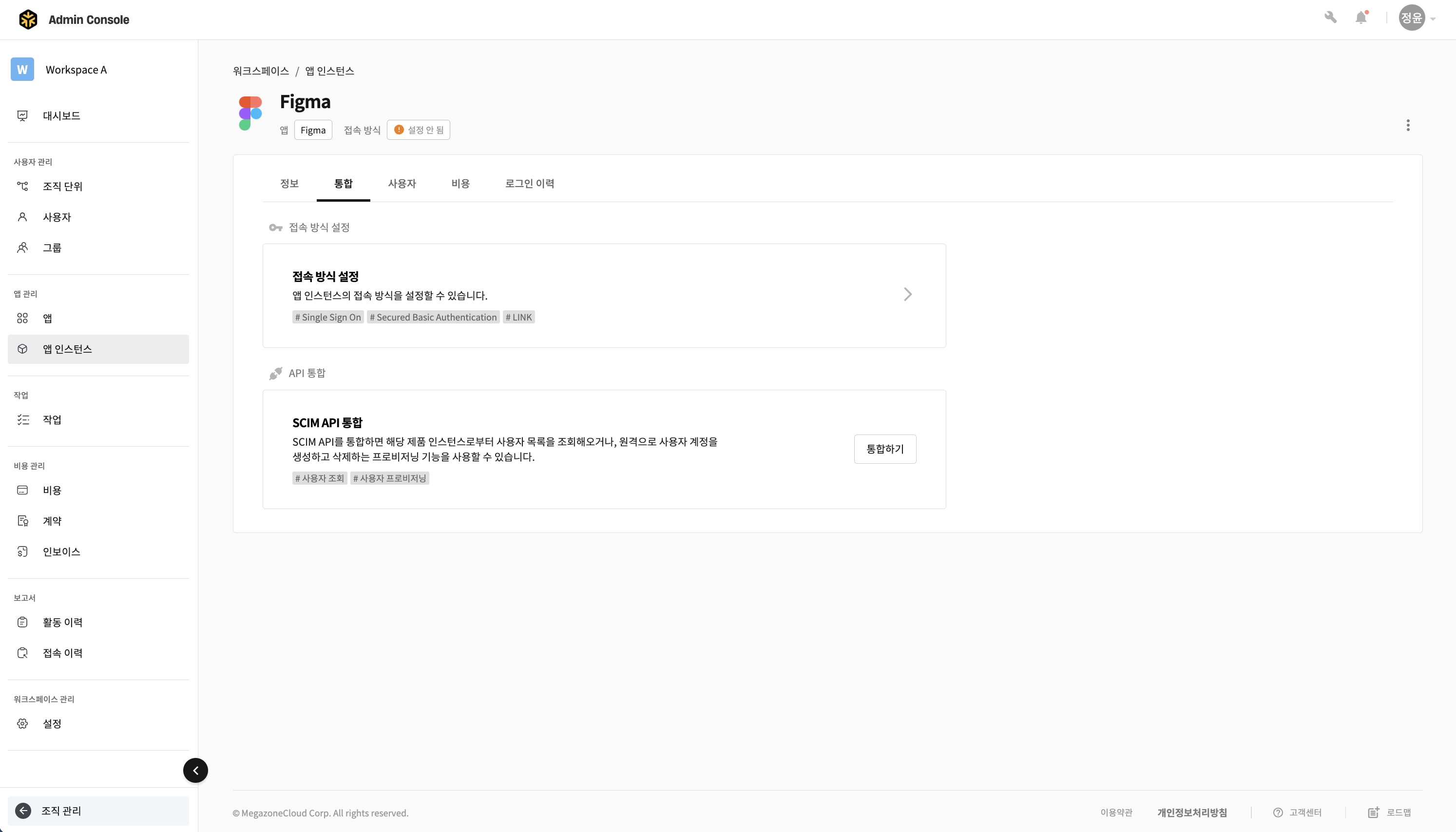Switch to the 로그인 이력 tab
The image size is (1456, 832).
point(530,184)
